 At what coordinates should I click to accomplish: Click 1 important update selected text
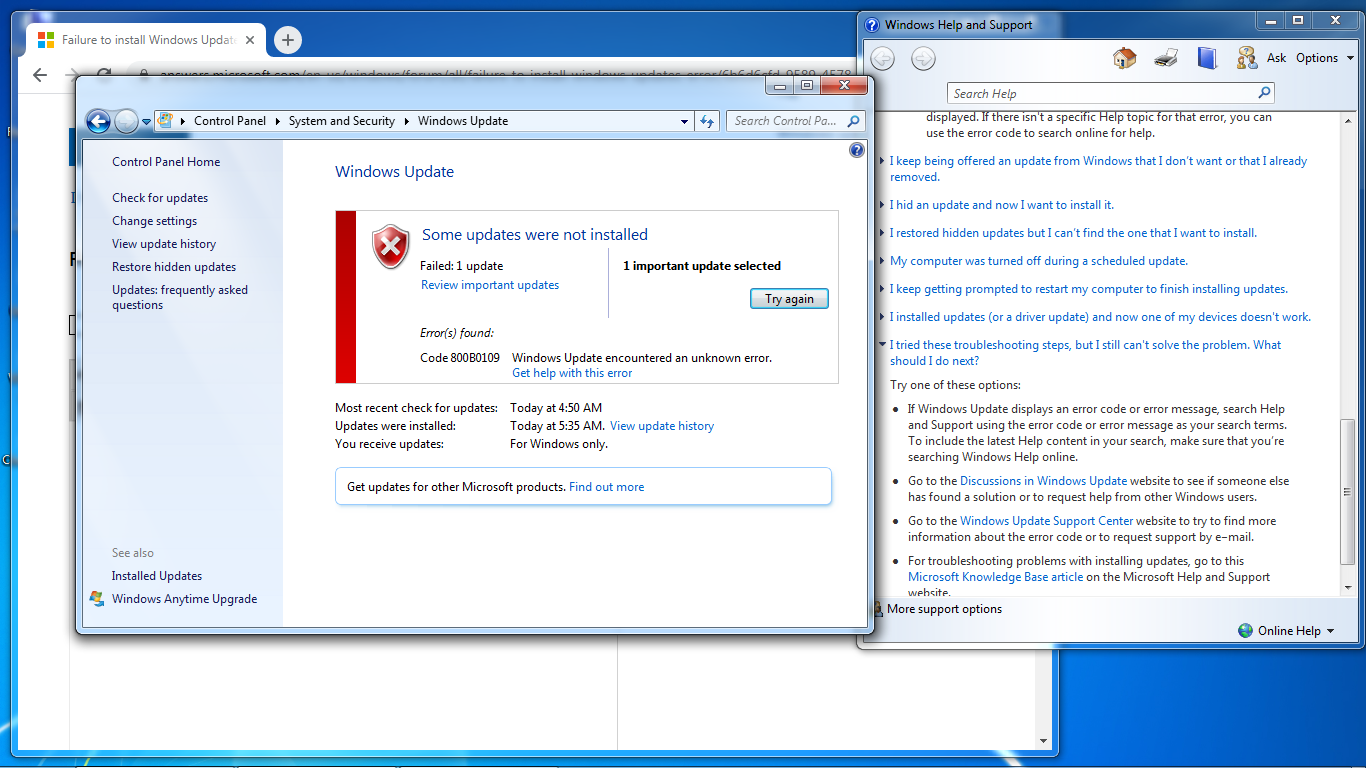pos(702,266)
